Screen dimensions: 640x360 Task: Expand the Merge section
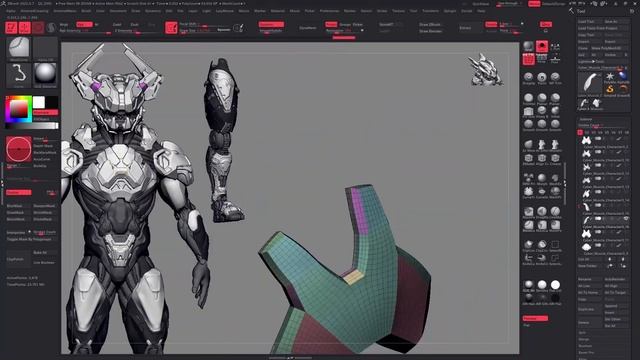point(583,339)
